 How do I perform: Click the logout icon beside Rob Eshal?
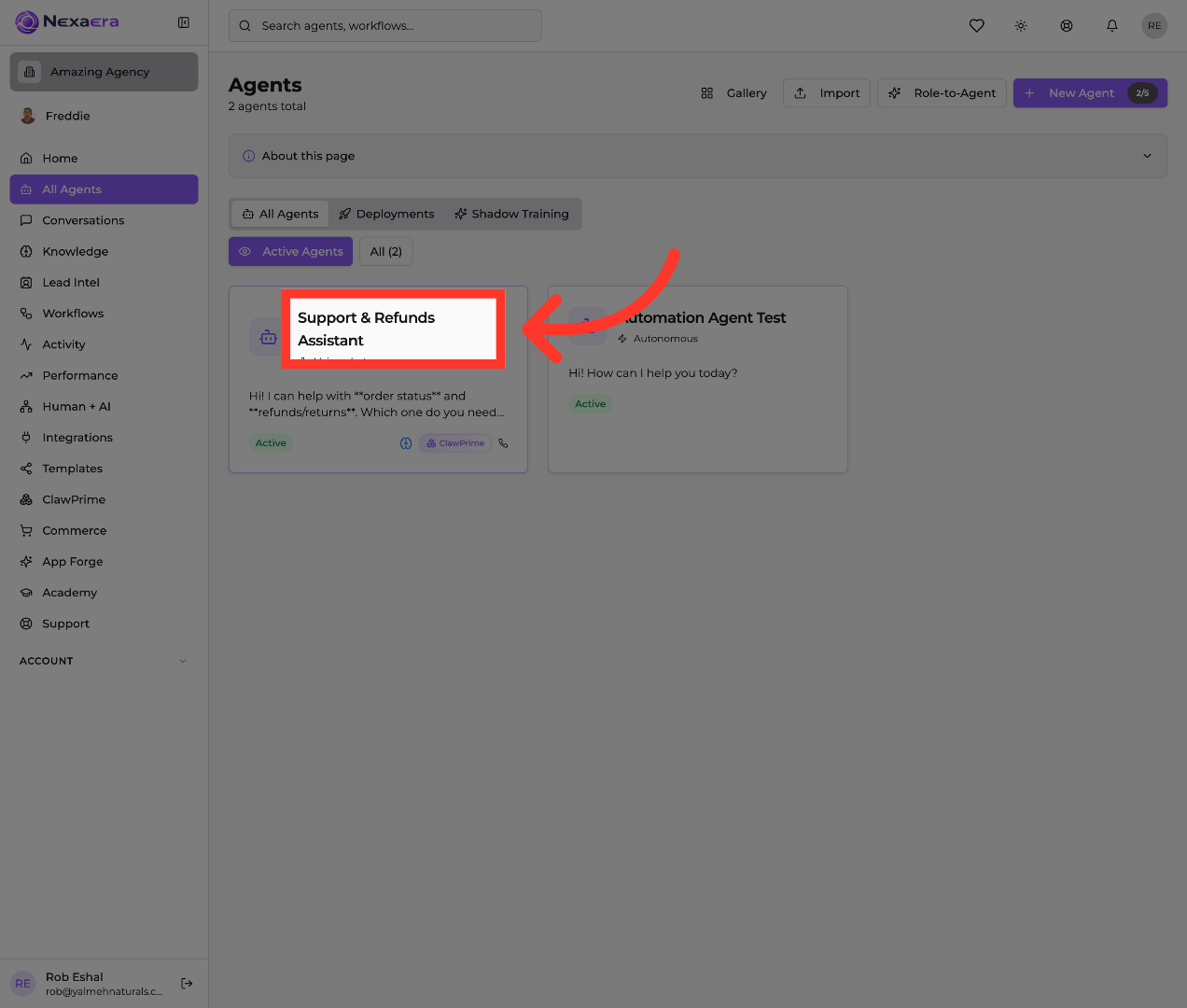pos(187,983)
